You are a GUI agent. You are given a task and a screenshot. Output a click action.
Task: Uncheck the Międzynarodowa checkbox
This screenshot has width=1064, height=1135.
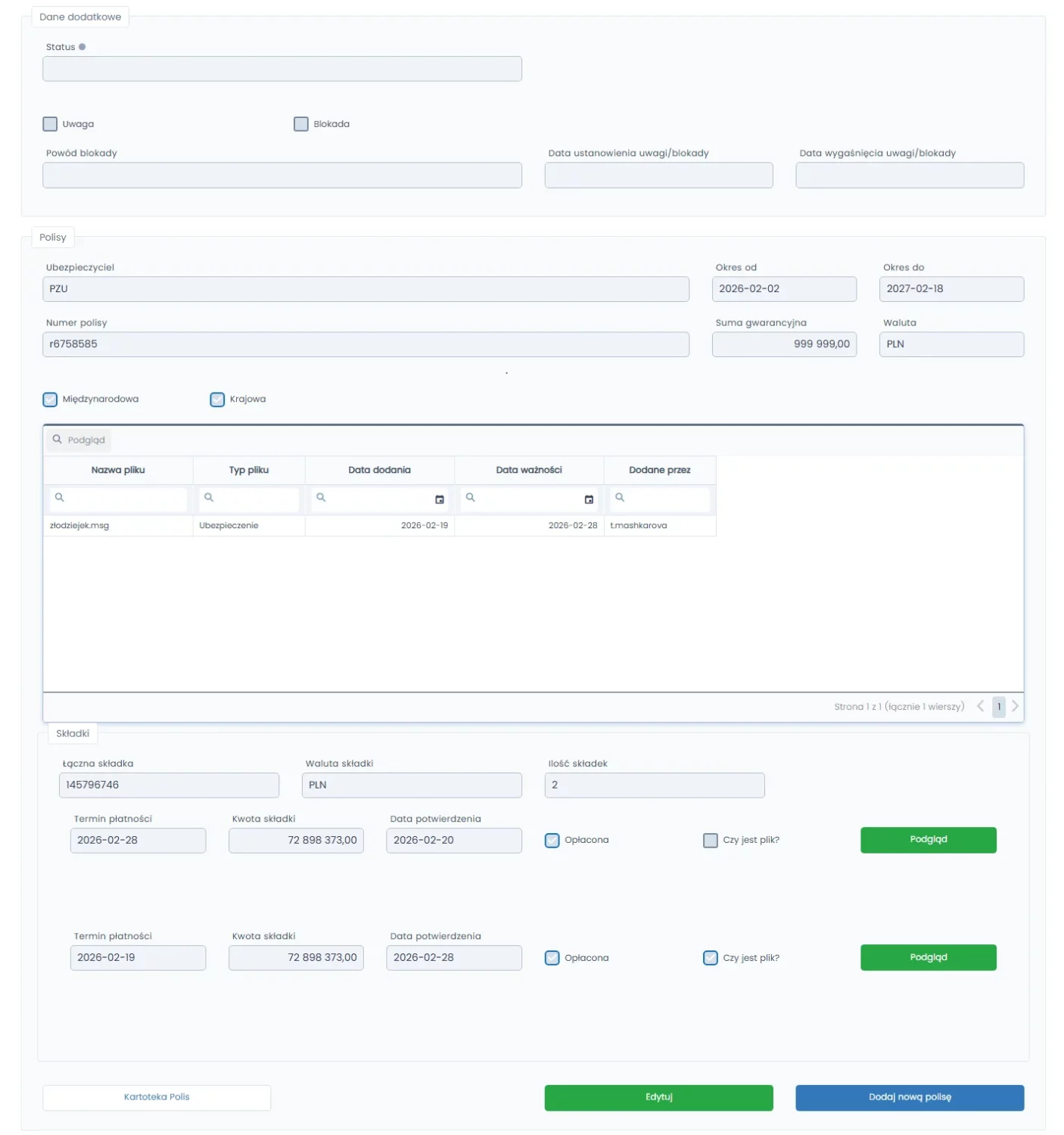51,400
